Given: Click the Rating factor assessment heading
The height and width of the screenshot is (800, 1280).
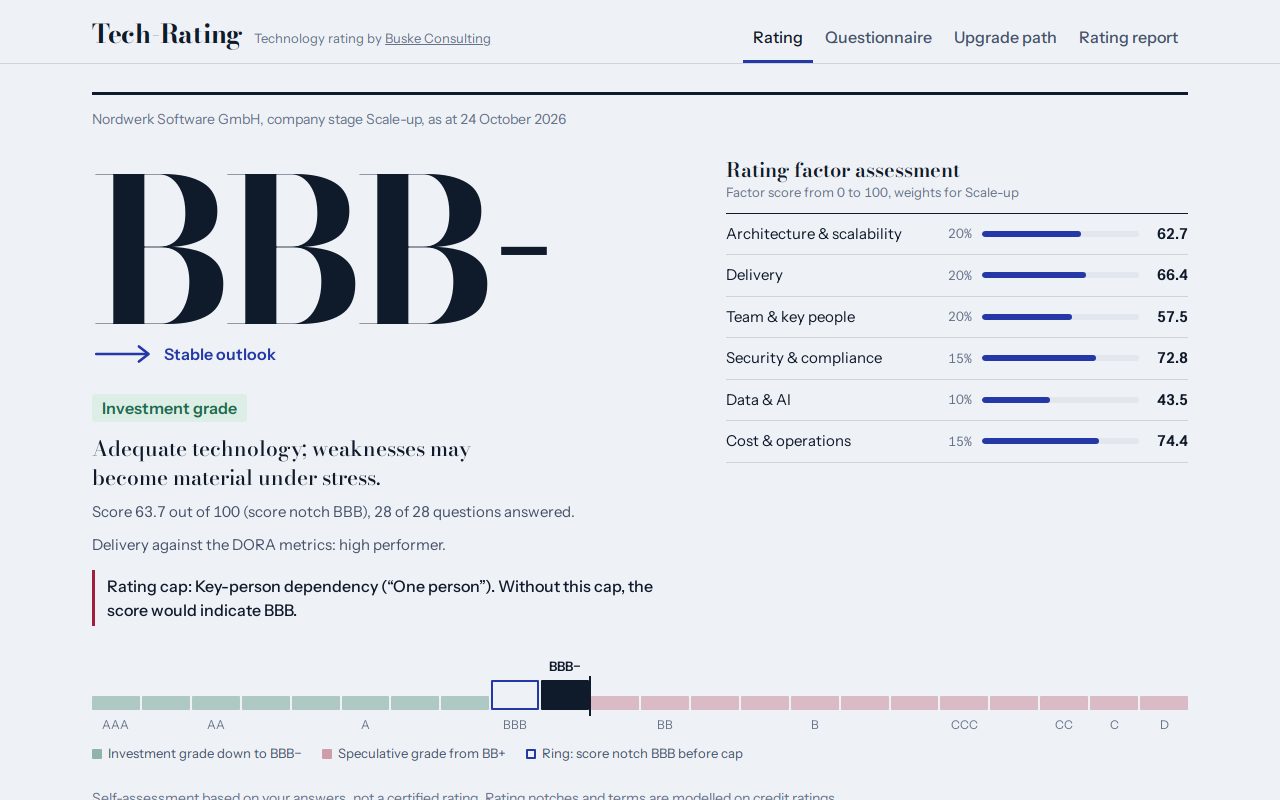Looking at the screenshot, I should (x=843, y=170).
